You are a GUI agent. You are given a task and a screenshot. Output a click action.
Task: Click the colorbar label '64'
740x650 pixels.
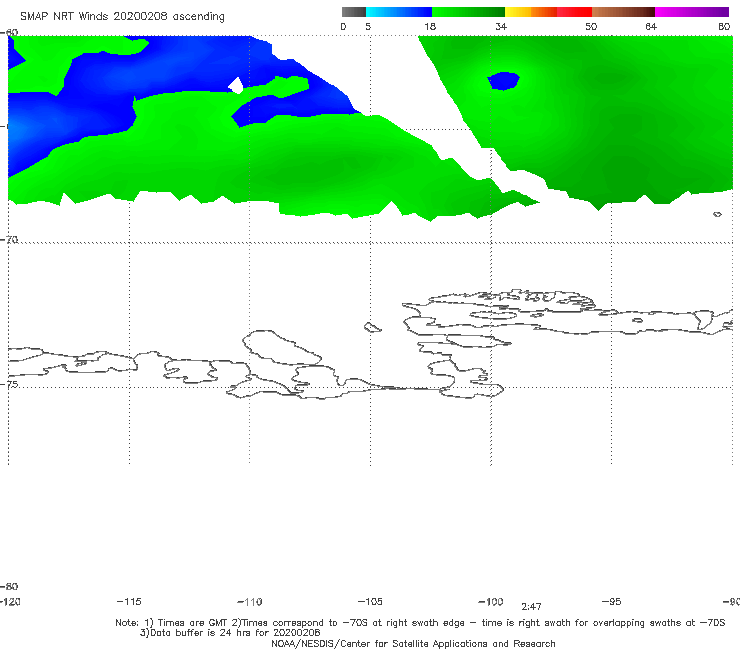tap(651, 26)
